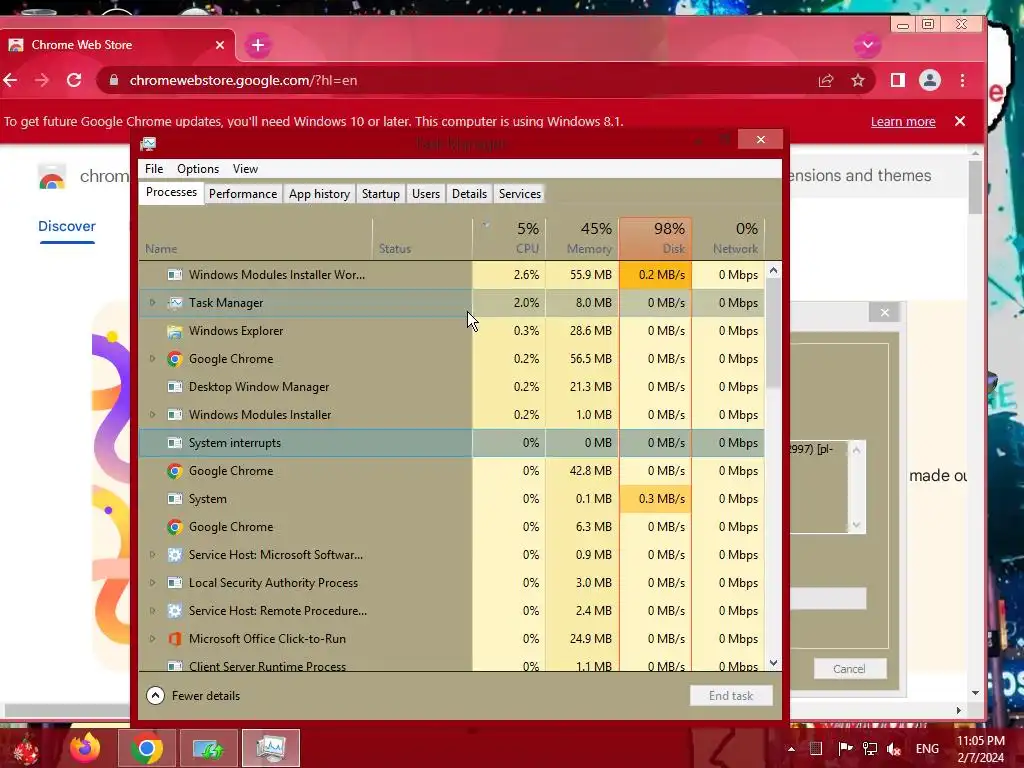Click the Windows Modules Installer Worker process icon
This screenshot has height=768, width=1024.
174,275
